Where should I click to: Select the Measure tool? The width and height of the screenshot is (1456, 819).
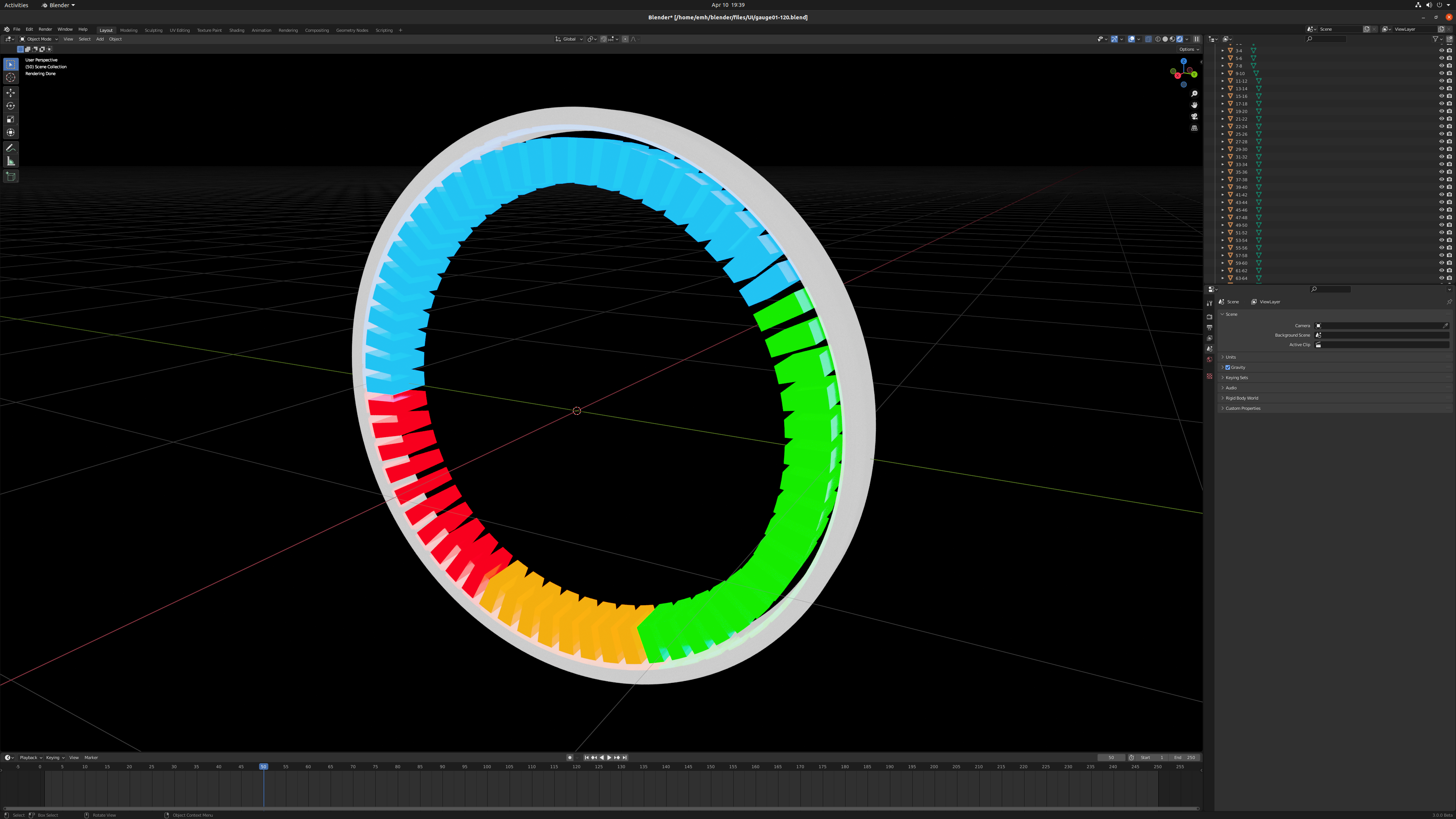coord(11,162)
